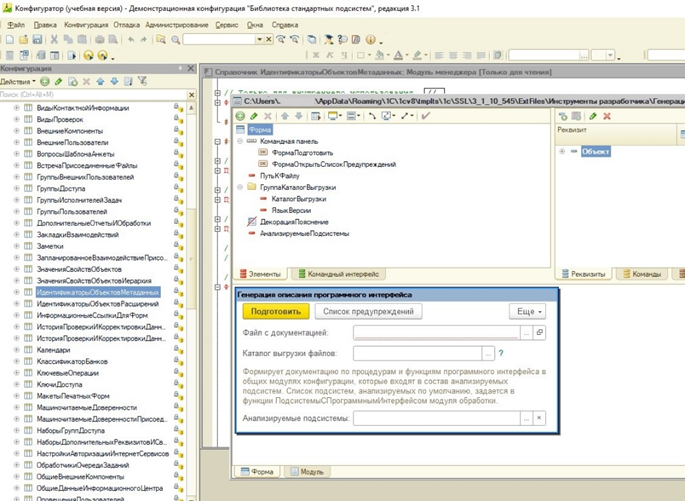Click the open-file icon beside Файл с документацией
This screenshot has height=501, width=685.
[x=540, y=333]
